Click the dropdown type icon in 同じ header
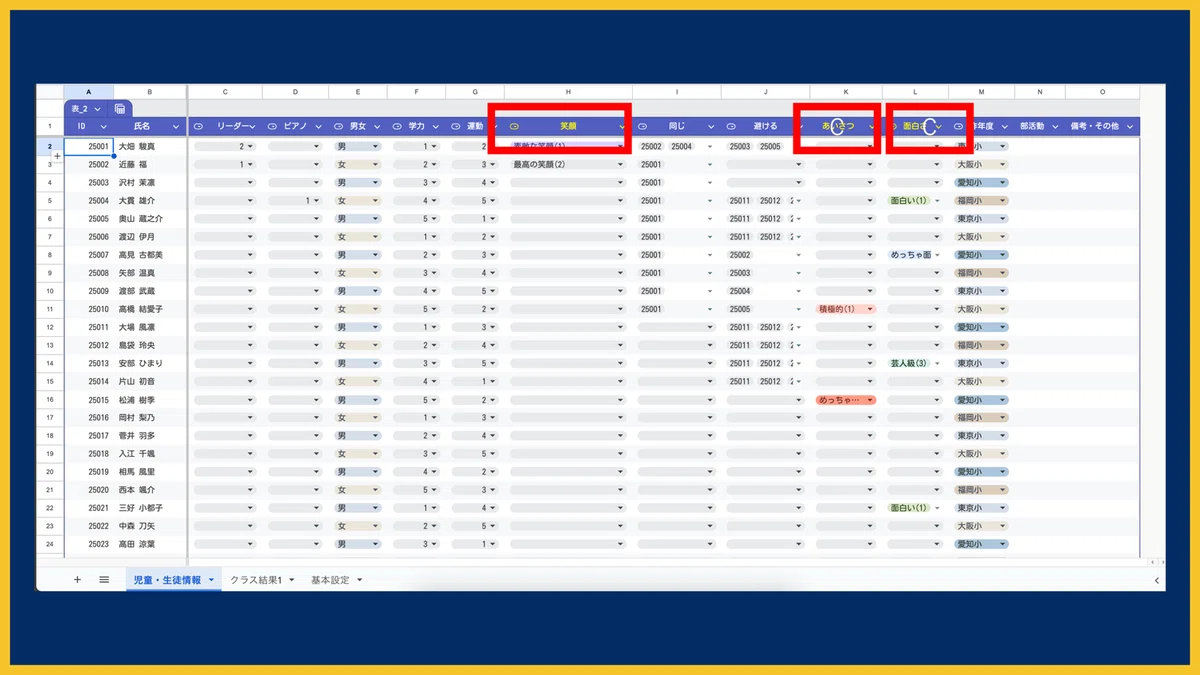The height and width of the screenshot is (675, 1200). click(x=642, y=127)
